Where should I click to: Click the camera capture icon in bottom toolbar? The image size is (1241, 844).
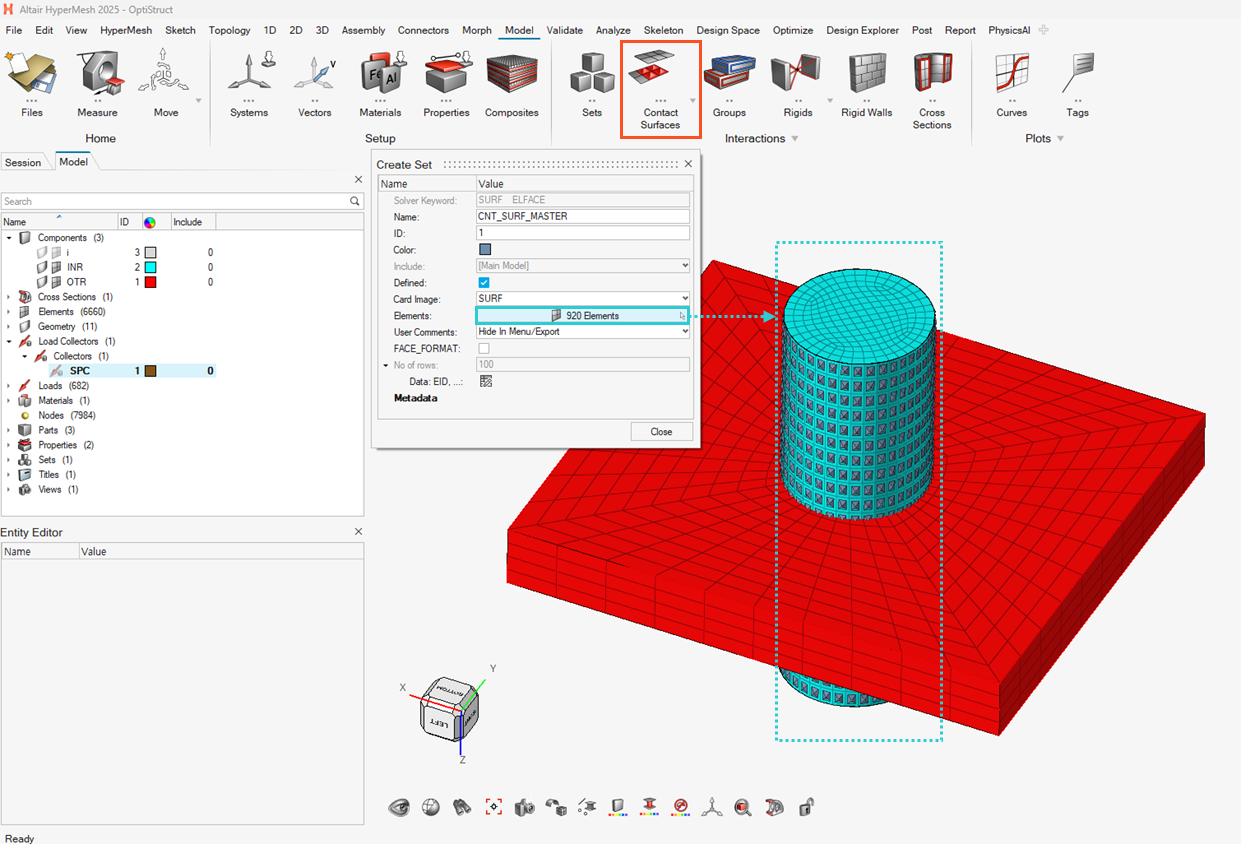point(525,806)
